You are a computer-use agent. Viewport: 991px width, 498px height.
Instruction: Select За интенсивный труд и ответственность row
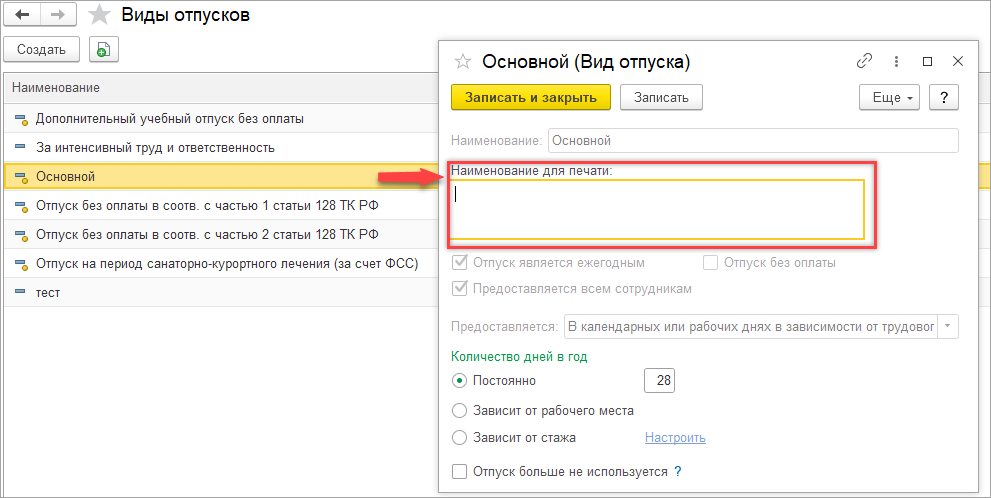coord(221,148)
